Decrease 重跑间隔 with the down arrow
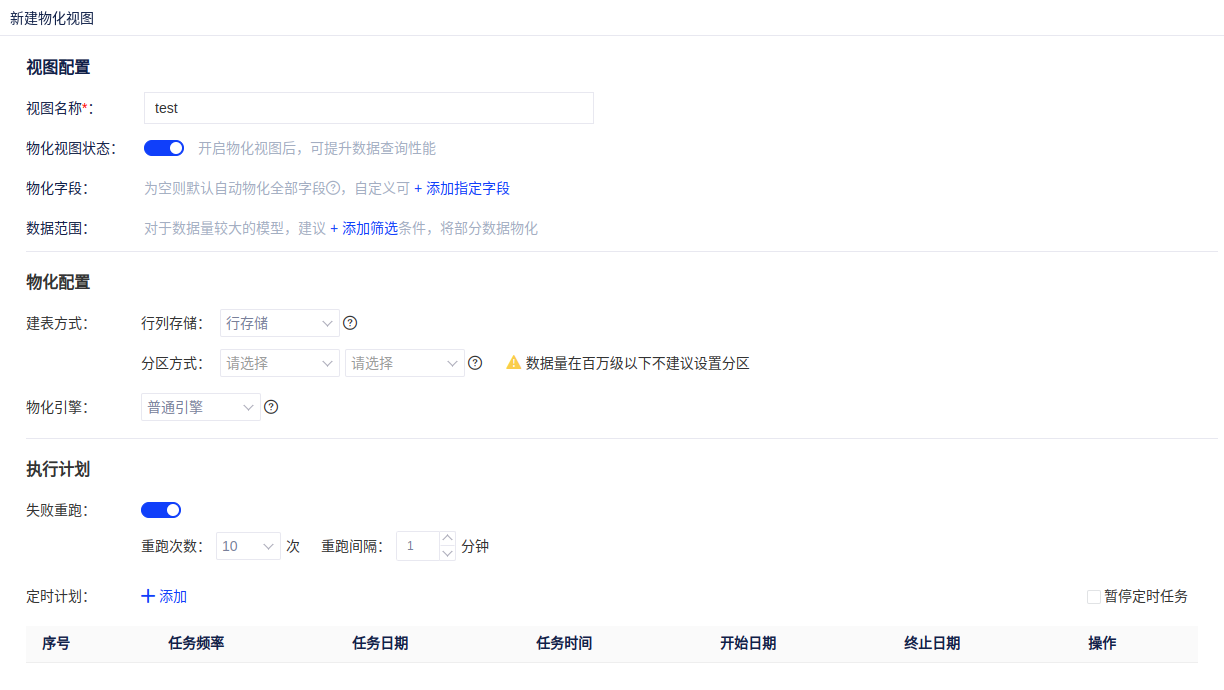Screen dimensions: 1224x690 447,553
